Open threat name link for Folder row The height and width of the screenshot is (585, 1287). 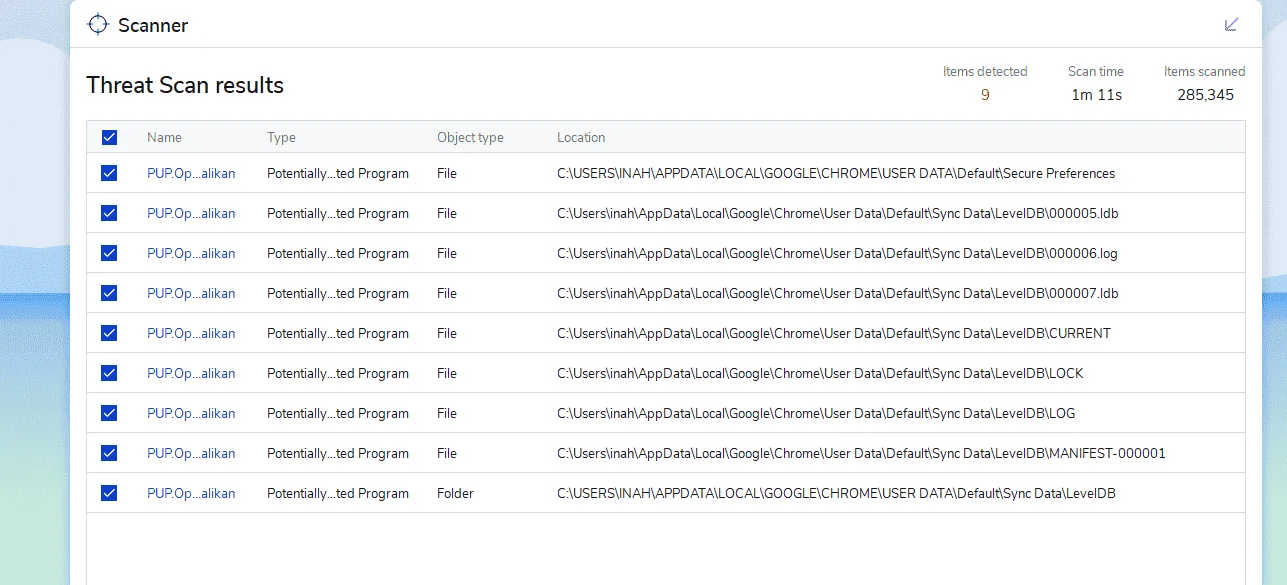click(x=191, y=493)
